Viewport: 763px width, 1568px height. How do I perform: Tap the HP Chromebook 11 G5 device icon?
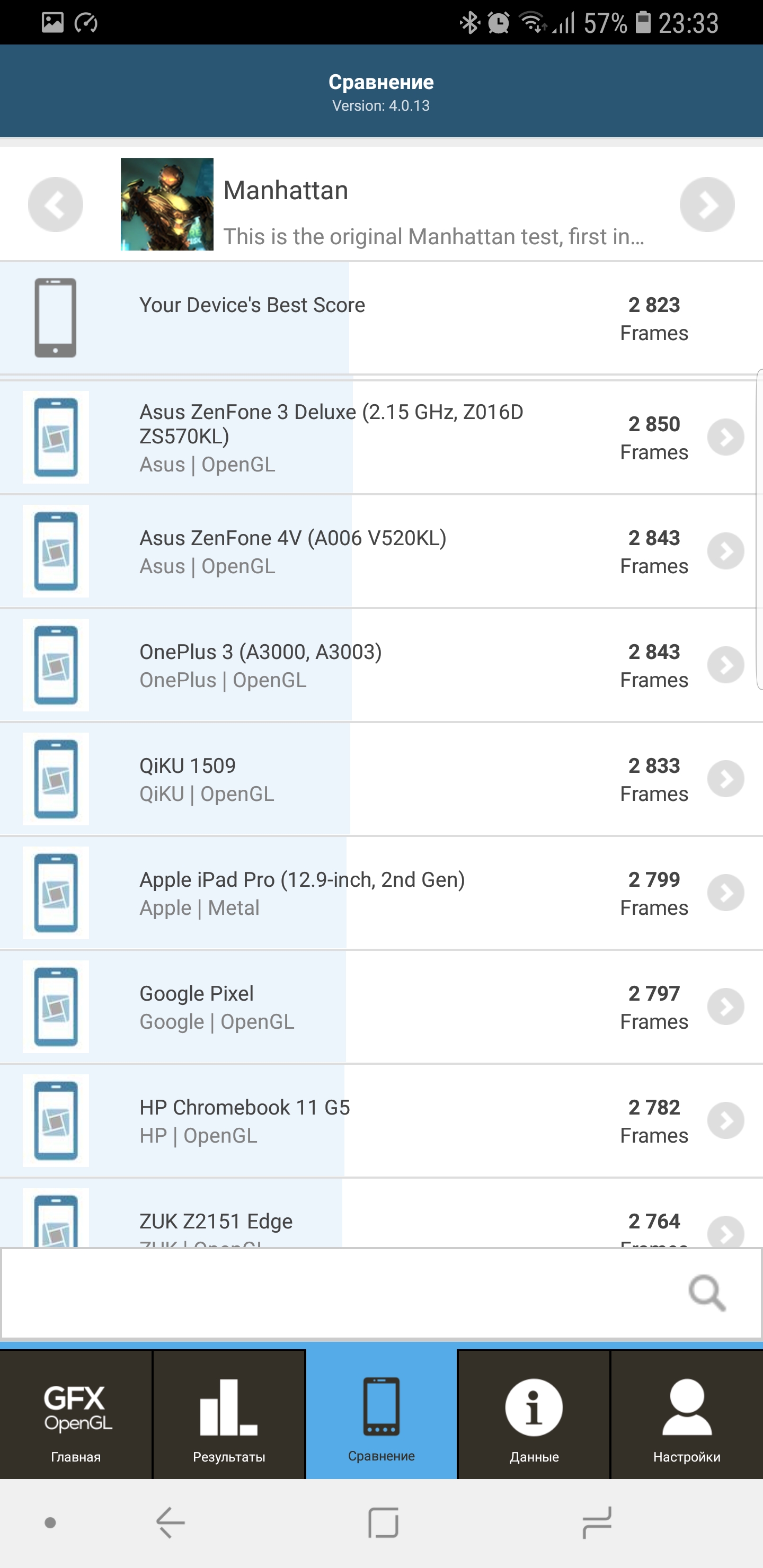point(56,1120)
